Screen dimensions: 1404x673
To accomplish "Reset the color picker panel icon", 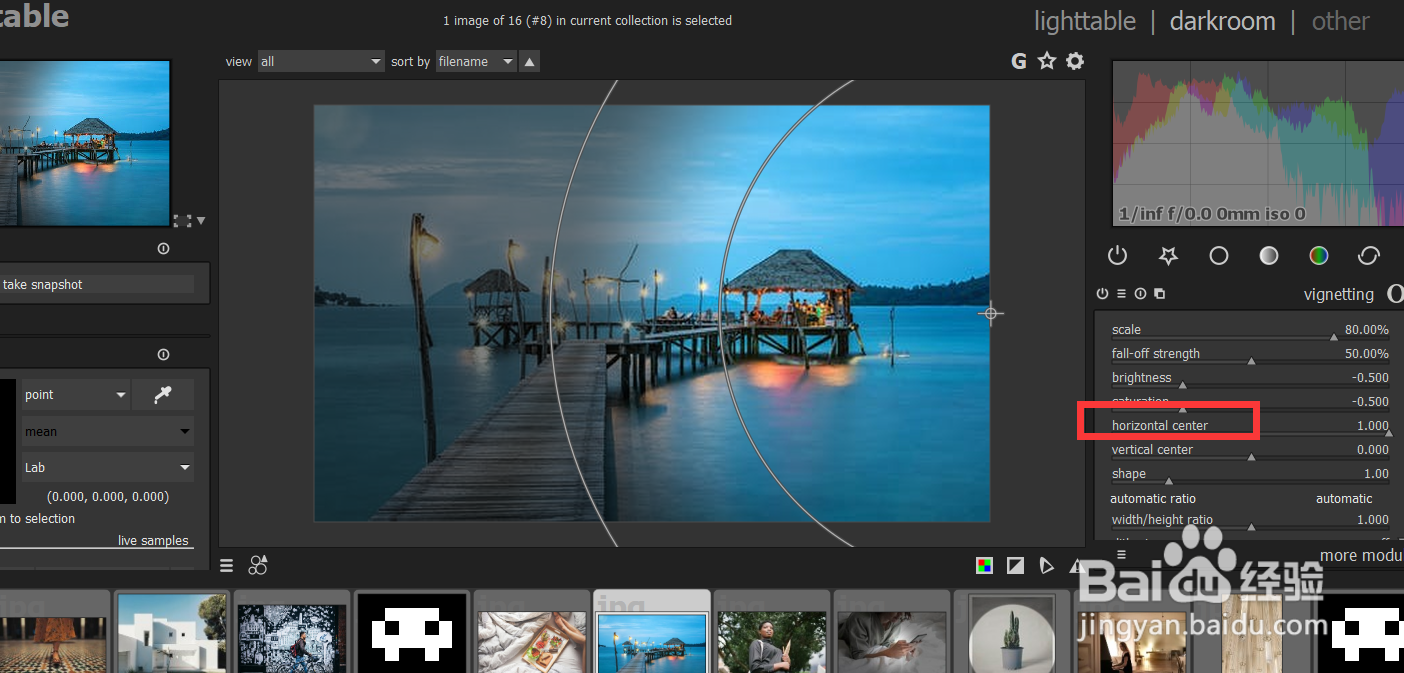I will pos(163,354).
